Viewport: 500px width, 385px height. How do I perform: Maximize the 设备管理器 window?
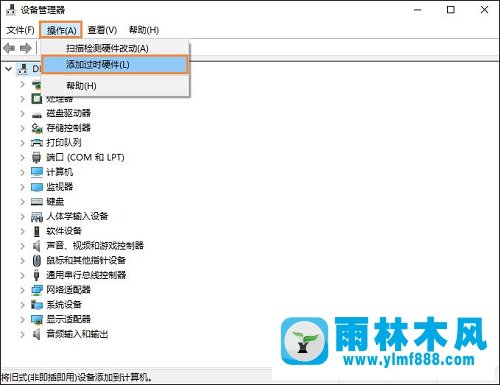[451, 10]
